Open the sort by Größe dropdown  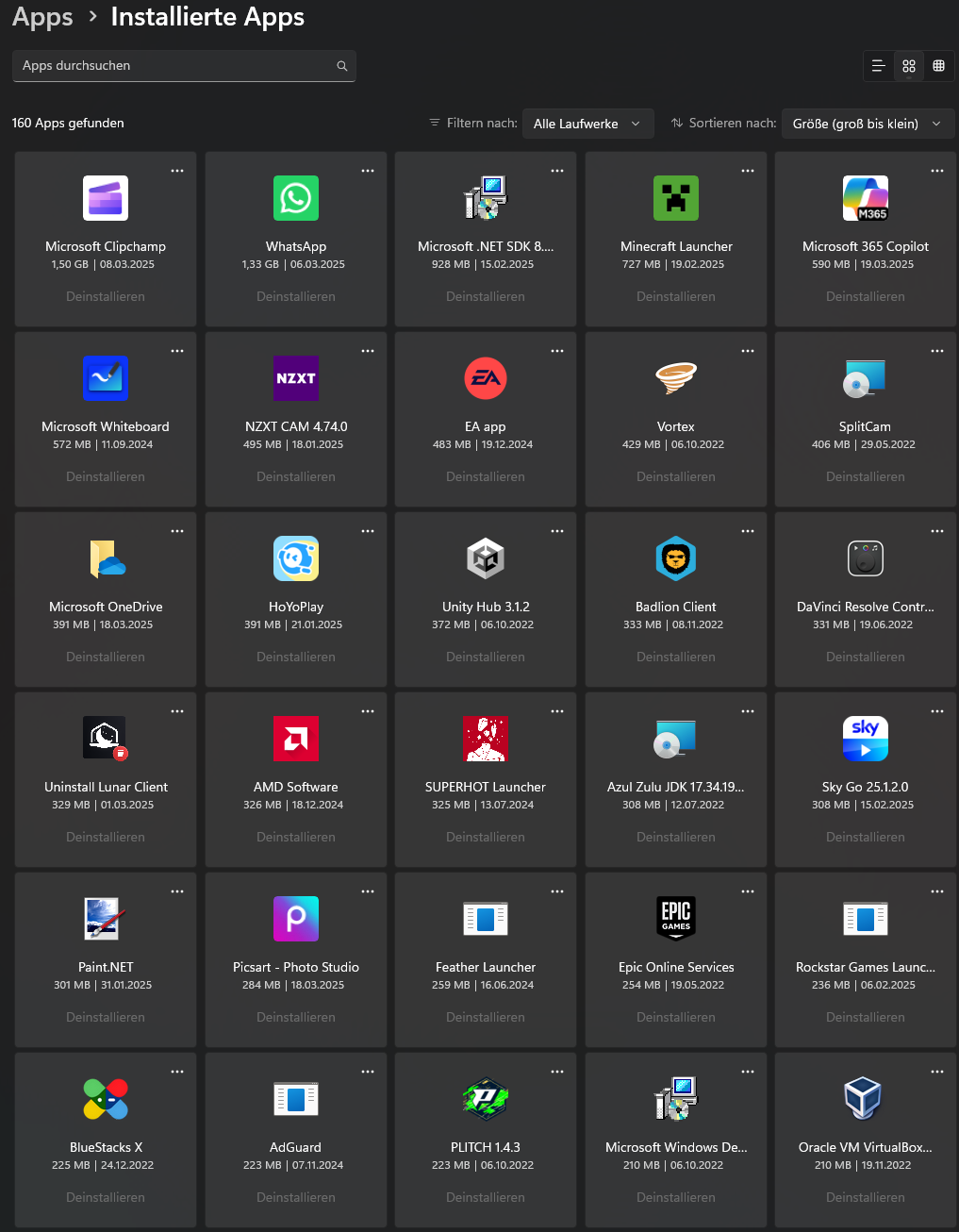coord(868,124)
